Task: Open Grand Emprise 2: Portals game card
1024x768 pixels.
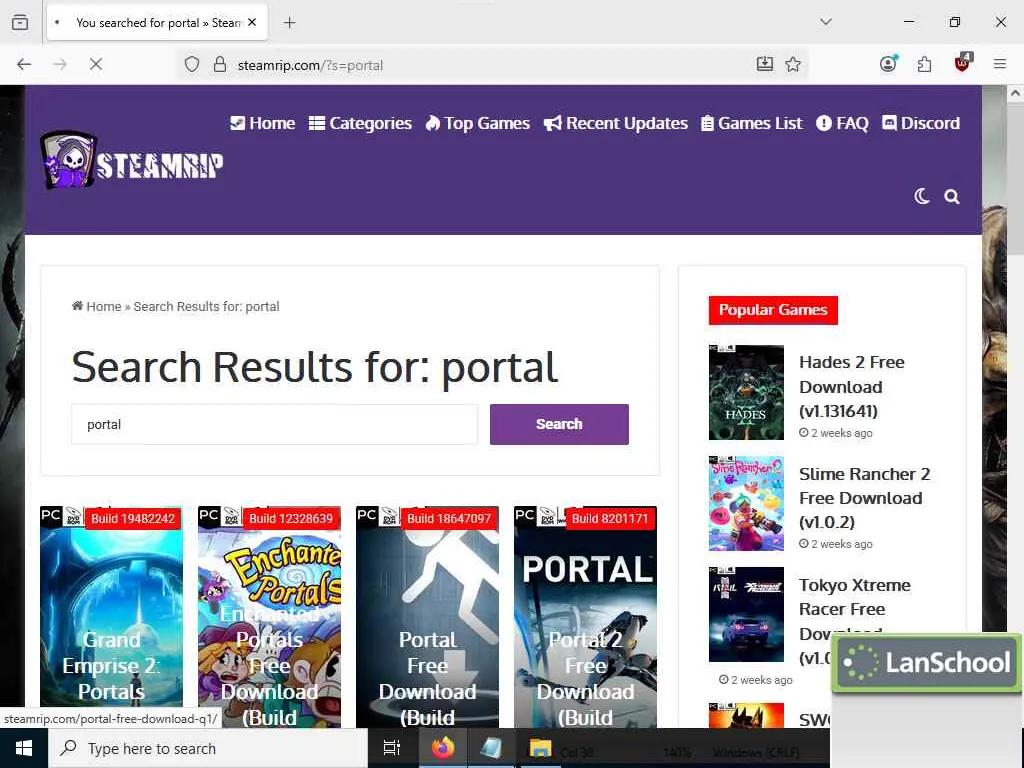Action: pos(111,616)
